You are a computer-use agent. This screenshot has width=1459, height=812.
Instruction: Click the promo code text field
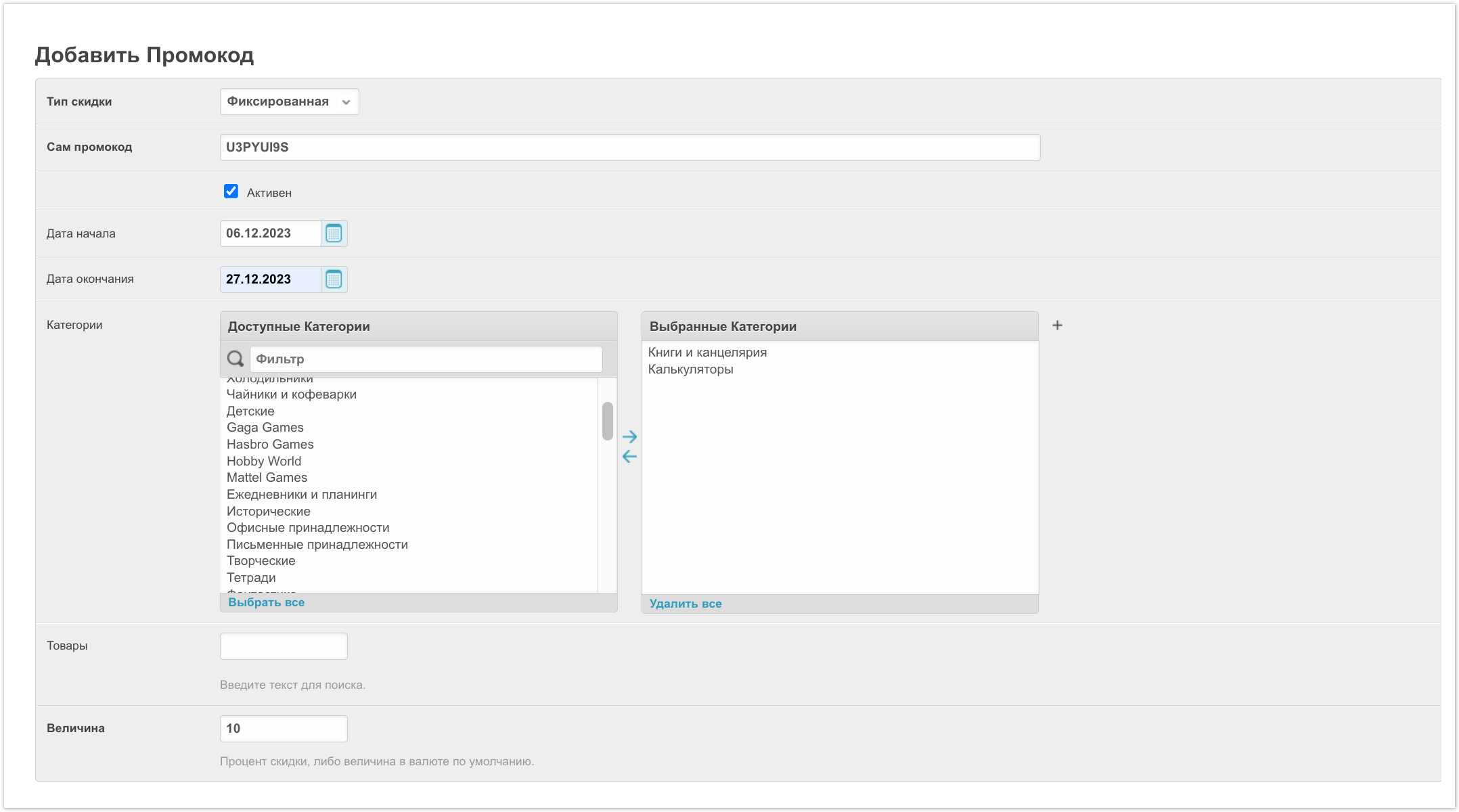click(x=629, y=148)
